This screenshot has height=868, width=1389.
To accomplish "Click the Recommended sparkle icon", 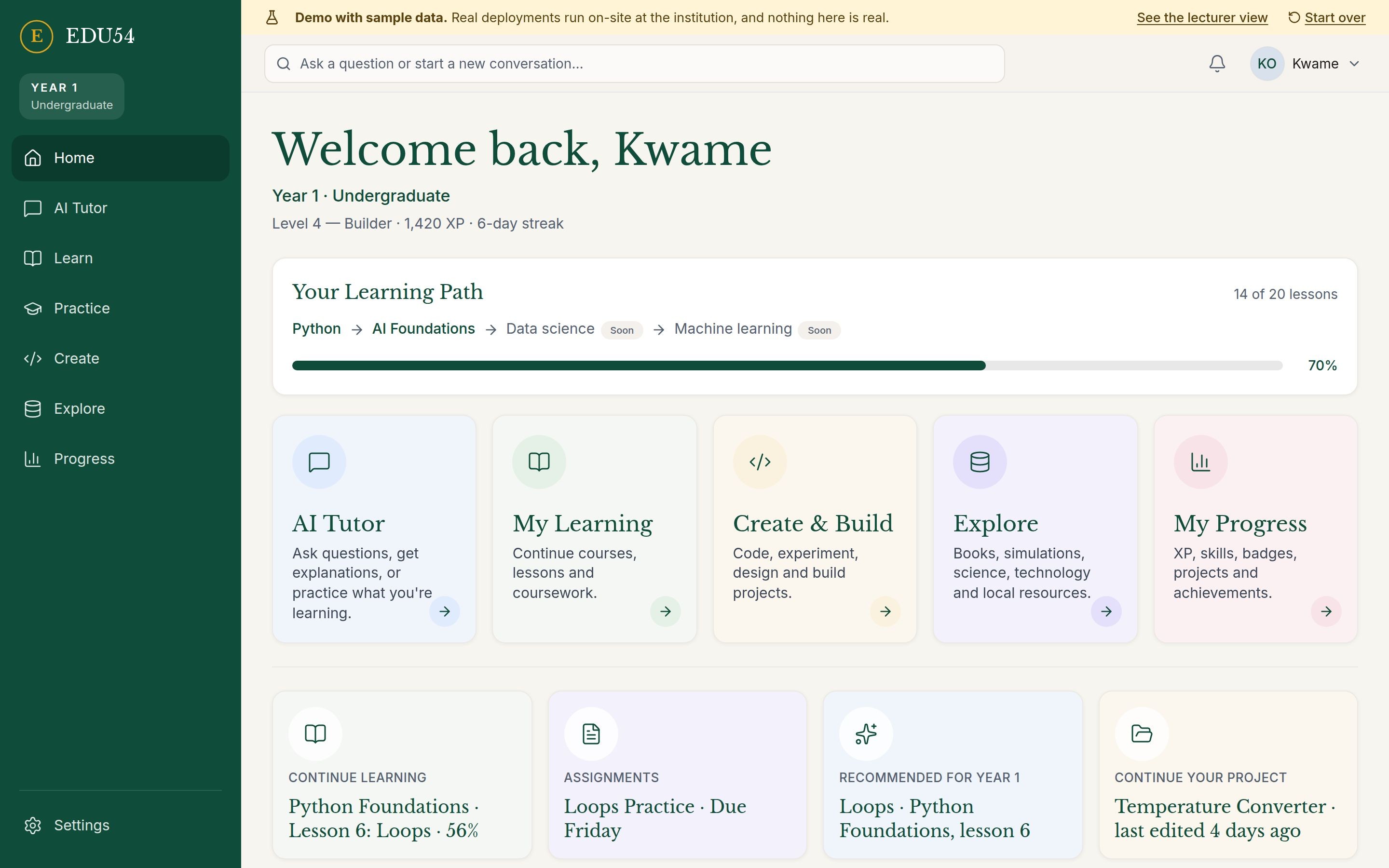I will 866,733.
